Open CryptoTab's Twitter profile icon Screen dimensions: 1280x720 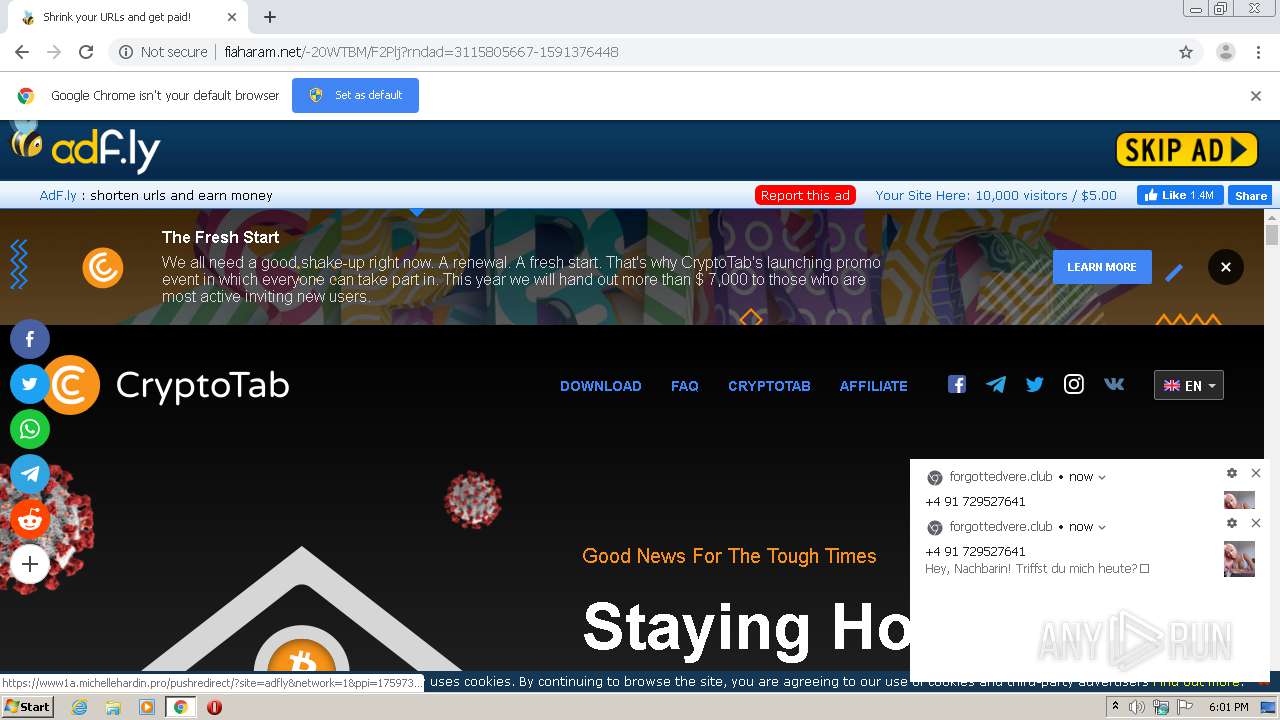[1035, 384]
